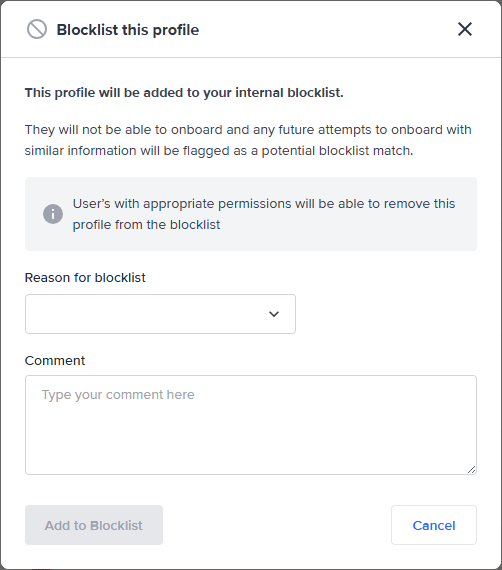Click the Add to Blocklist button
The height and width of the screenshot is (570, 502).
coord(94,525)
